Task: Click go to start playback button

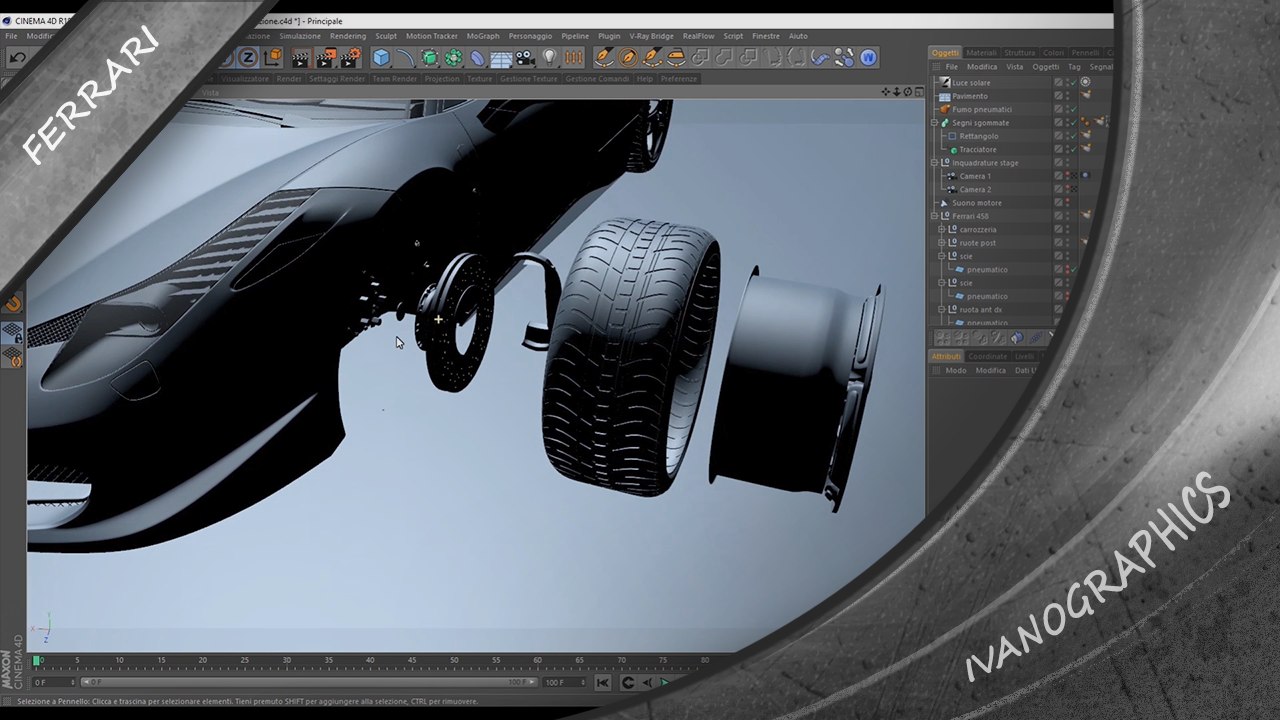Action: (x=603, y=683)
